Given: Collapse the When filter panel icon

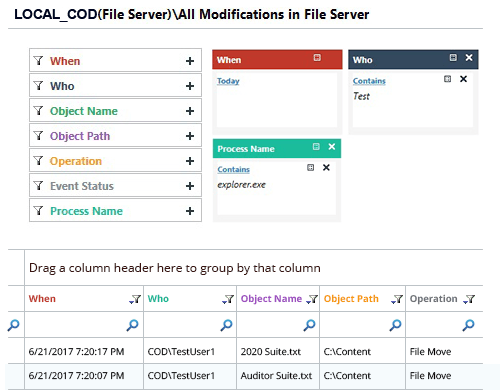Looking at the screenshot, I should point(317,58).
